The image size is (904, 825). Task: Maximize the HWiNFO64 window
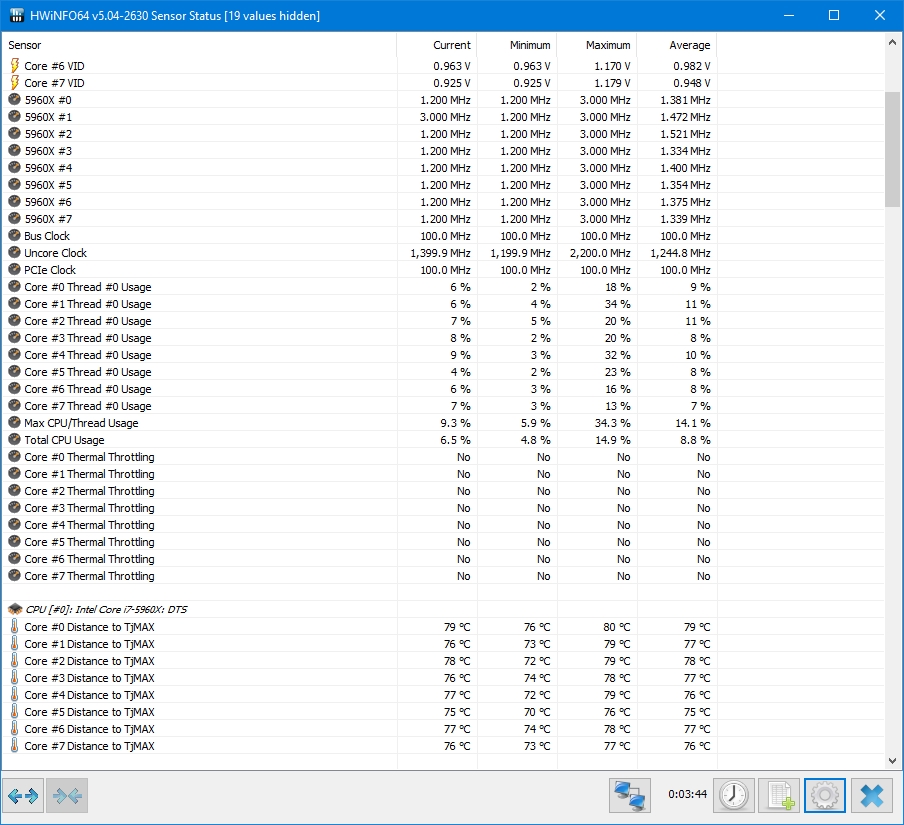pos(834,16)
